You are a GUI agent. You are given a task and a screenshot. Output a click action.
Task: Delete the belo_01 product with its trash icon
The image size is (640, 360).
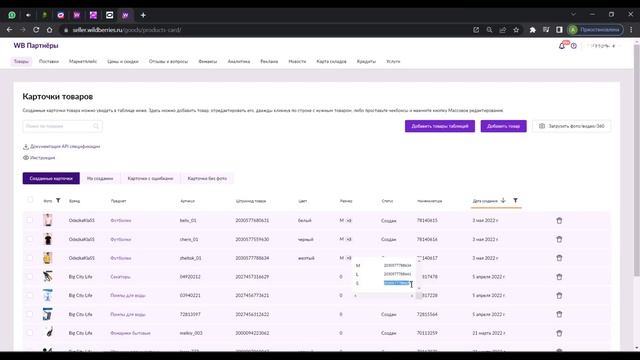tap(559, 220)
